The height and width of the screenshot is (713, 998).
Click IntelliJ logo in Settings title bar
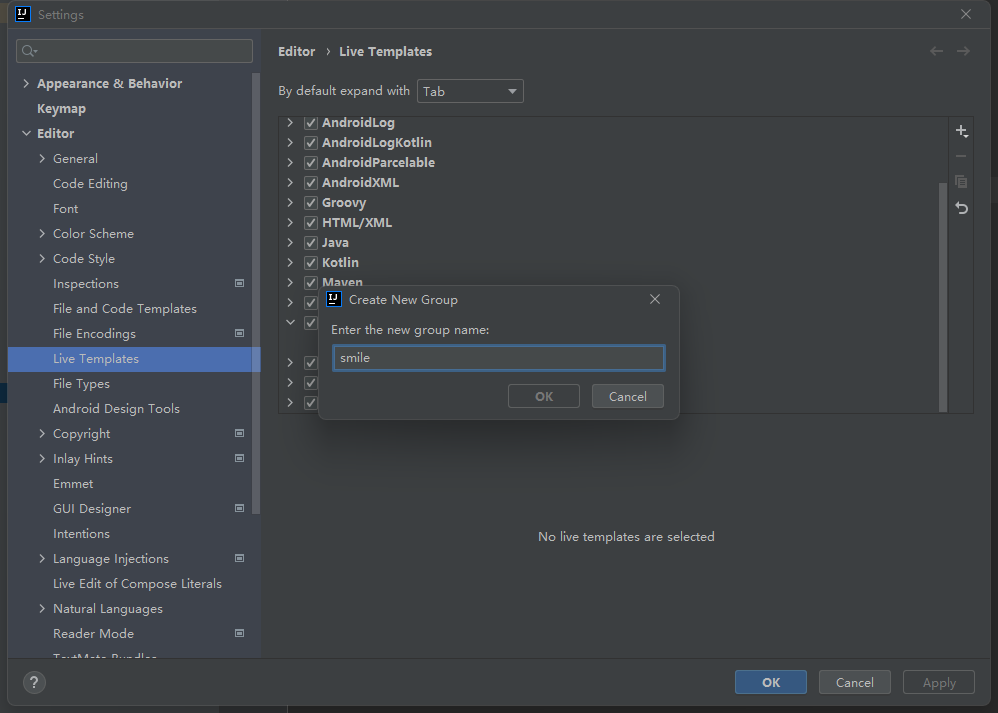(23, 14)
